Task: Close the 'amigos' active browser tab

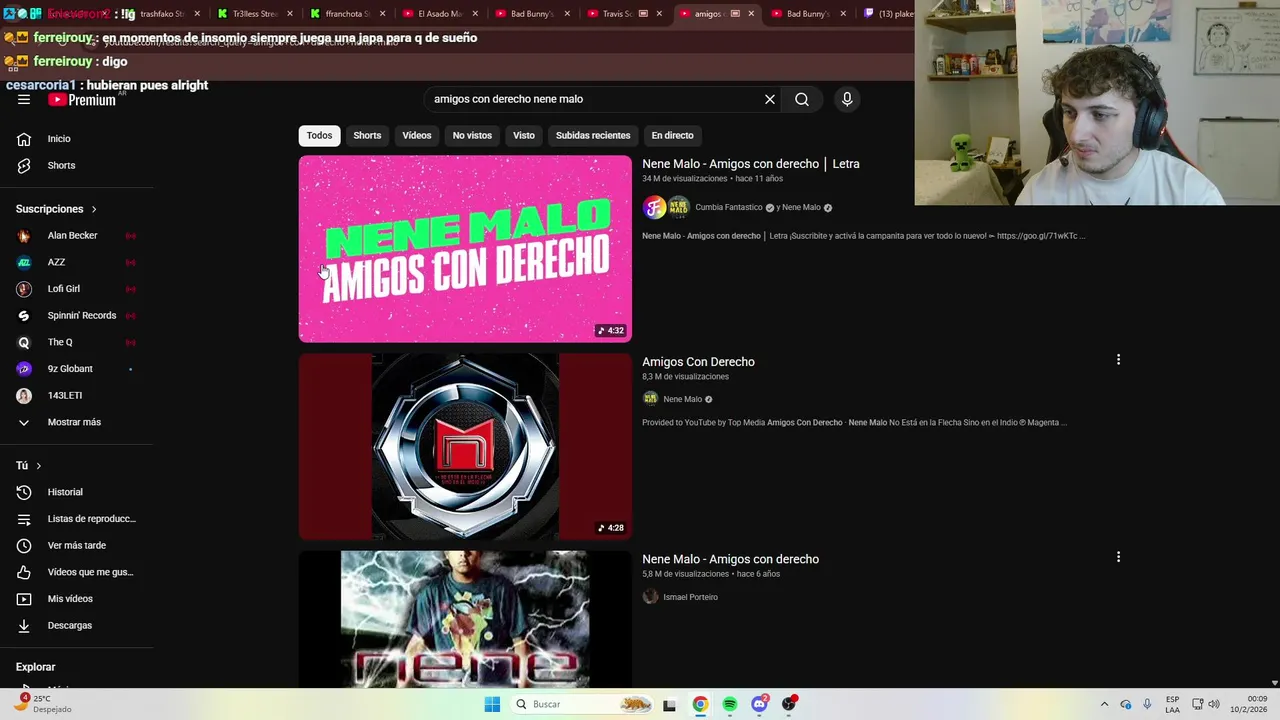Action: click(751, 14)
